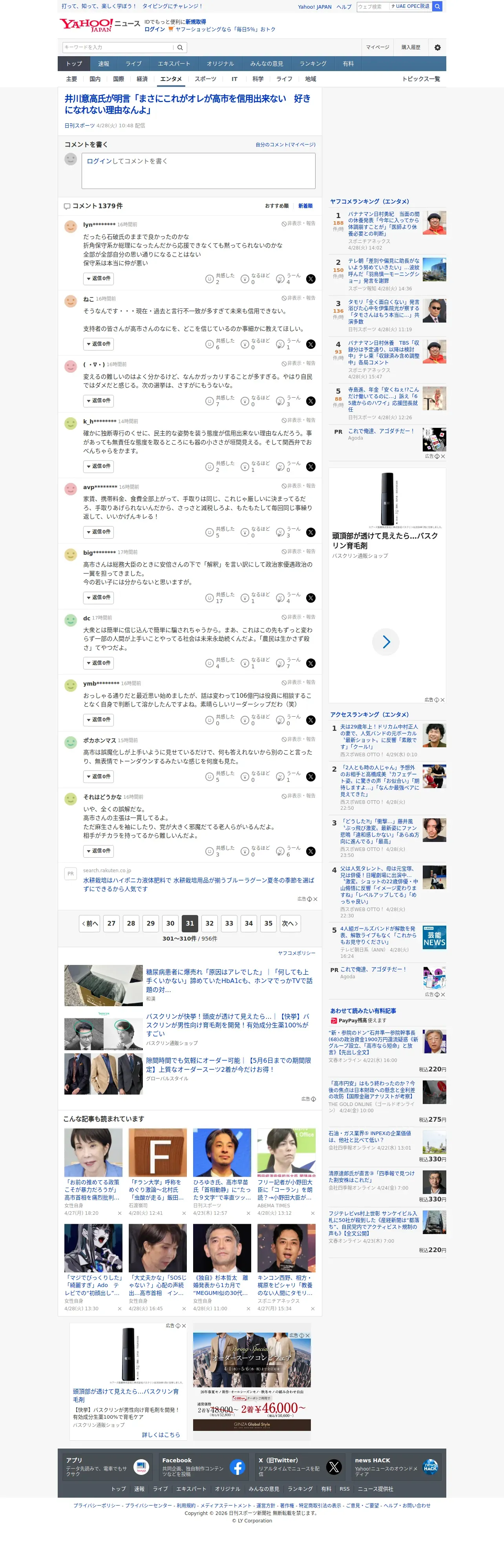Click うーん reaction on dc's comment
The width and height of the screenshot is (504, 1568).
pos(280,663)
